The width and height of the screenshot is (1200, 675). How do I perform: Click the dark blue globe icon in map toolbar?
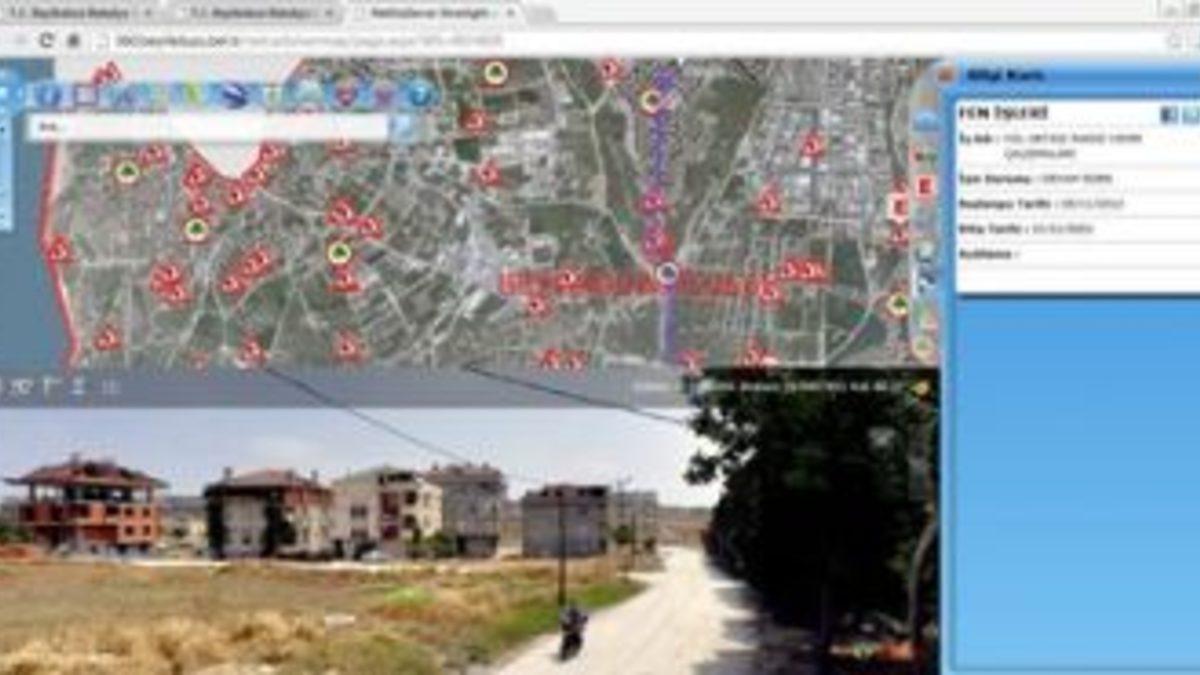234,96
